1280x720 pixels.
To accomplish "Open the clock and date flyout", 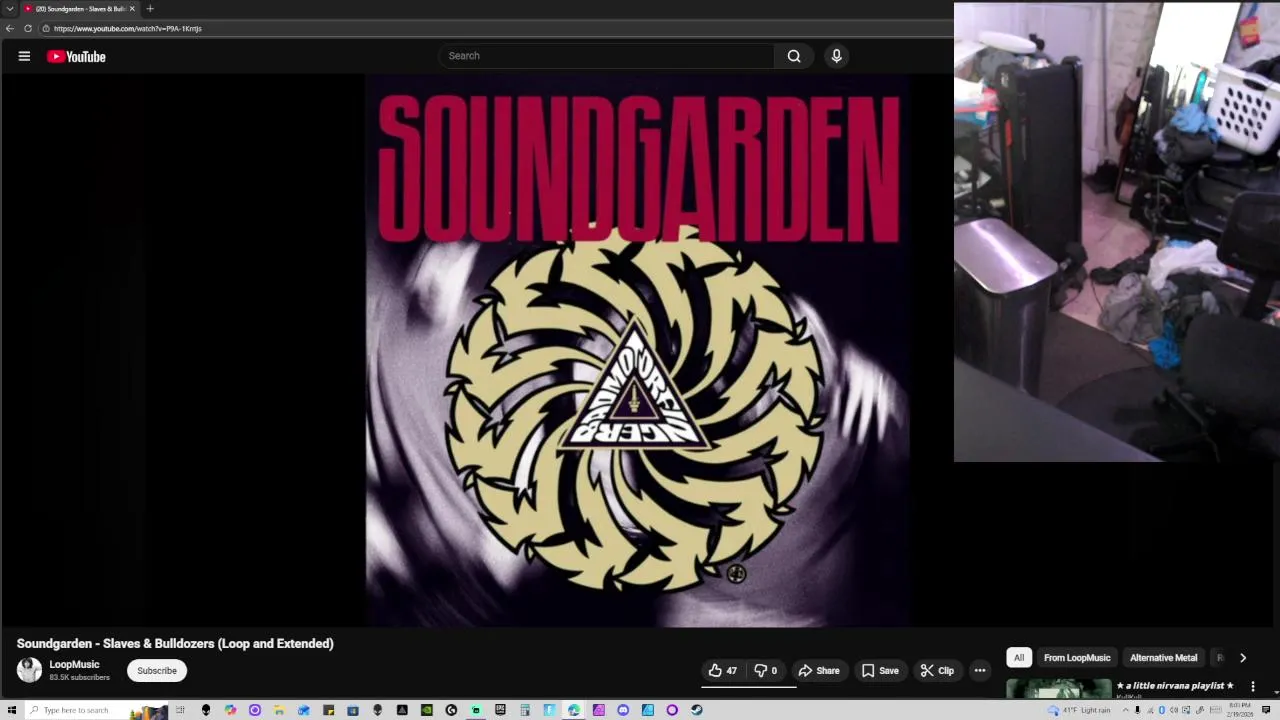I will click(x=1242, y=710).
